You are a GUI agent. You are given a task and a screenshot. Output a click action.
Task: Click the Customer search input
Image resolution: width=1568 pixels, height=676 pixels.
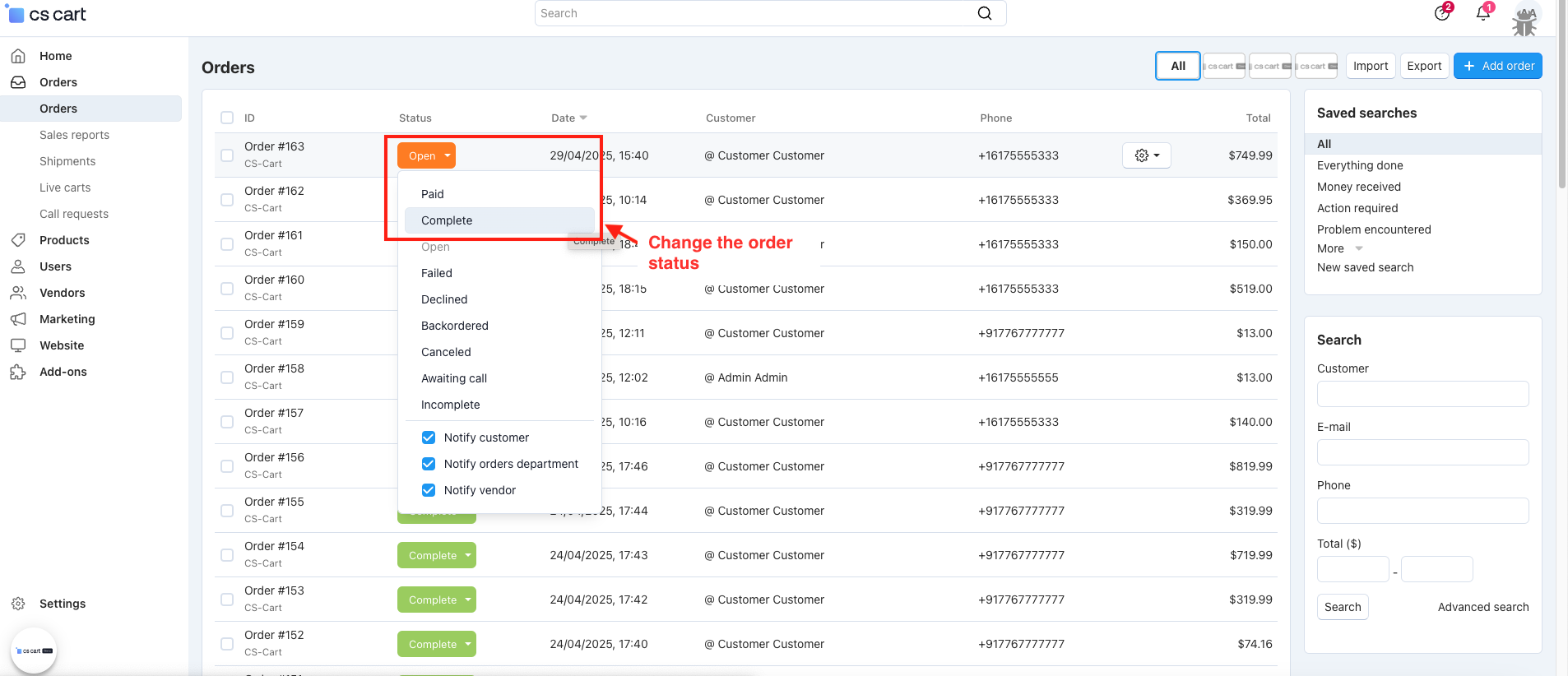pyautogui.click(x=1422, y=394)
